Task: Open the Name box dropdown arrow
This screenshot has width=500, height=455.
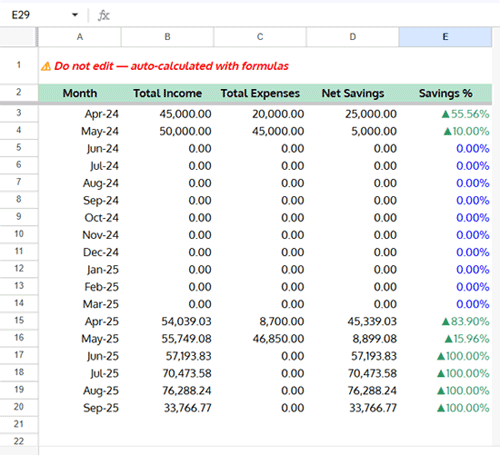Action: coord(75,15)
